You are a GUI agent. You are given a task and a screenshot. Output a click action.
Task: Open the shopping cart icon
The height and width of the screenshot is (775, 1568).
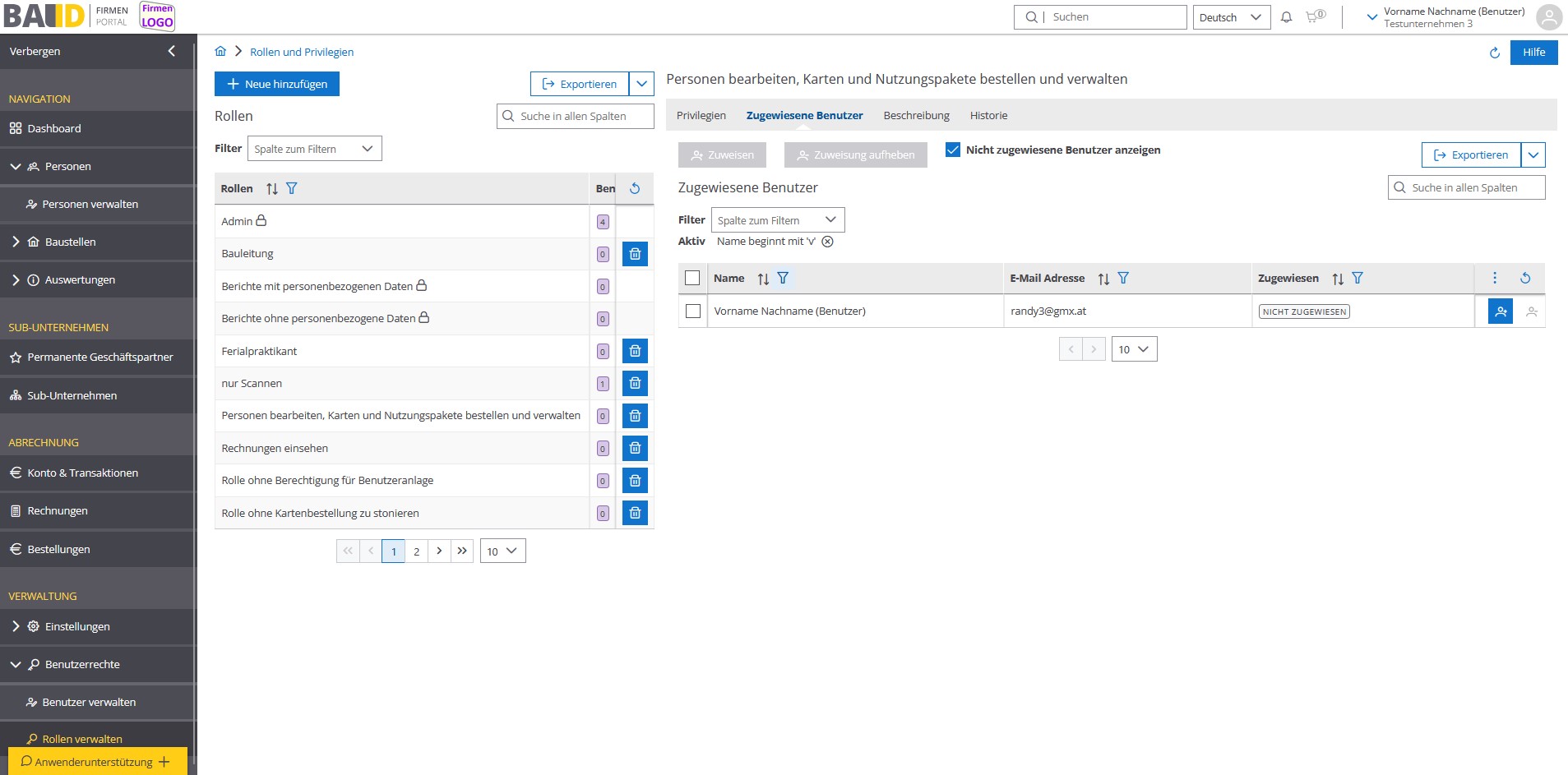(x=1314, y=16)
